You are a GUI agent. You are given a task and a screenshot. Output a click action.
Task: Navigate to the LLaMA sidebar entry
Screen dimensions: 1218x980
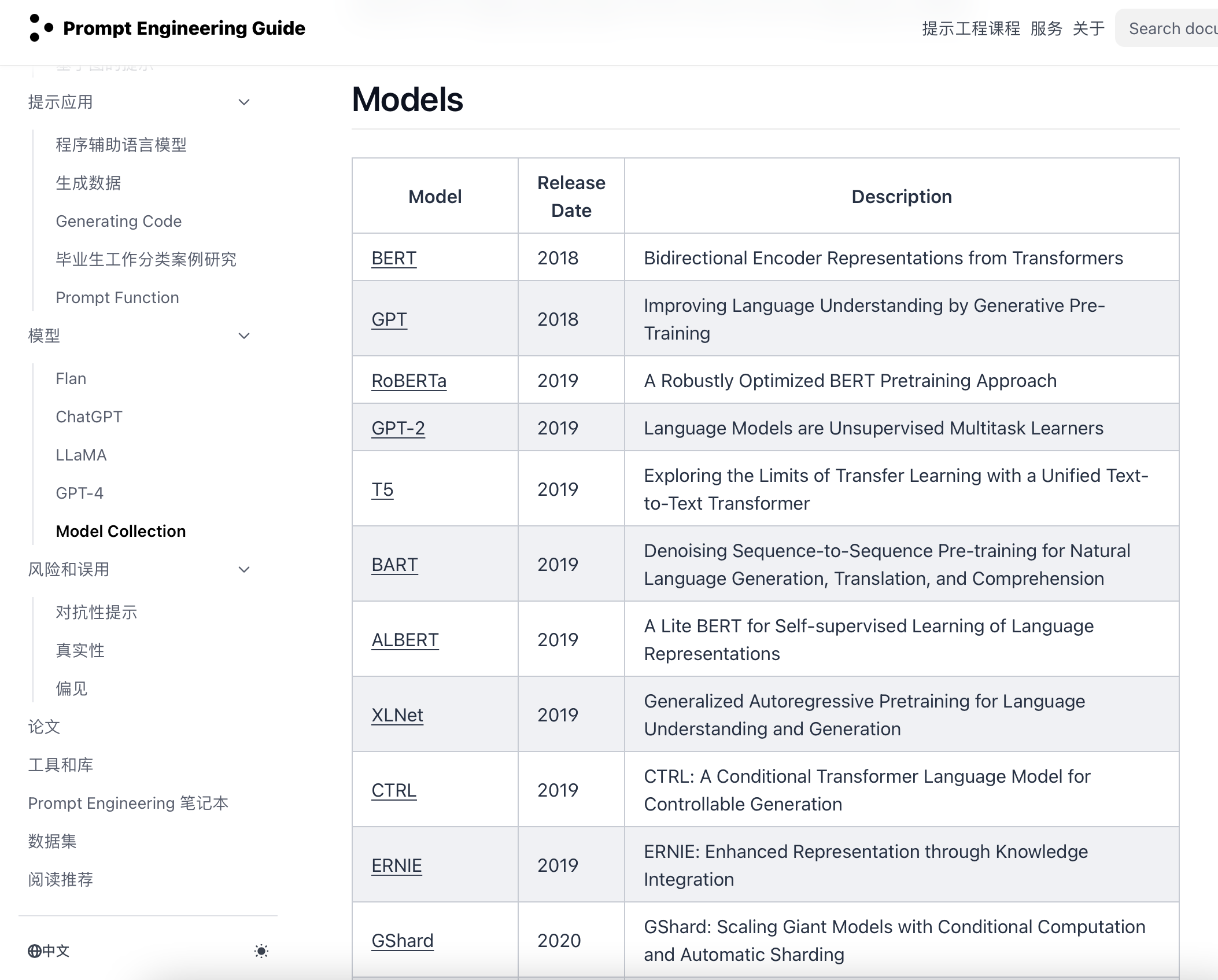pyautogui.click(x=81, y=455)
